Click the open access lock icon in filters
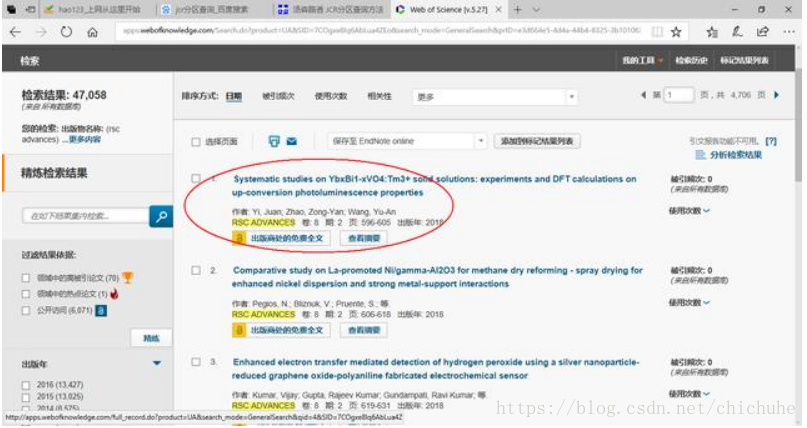 [x=101, y=310]
